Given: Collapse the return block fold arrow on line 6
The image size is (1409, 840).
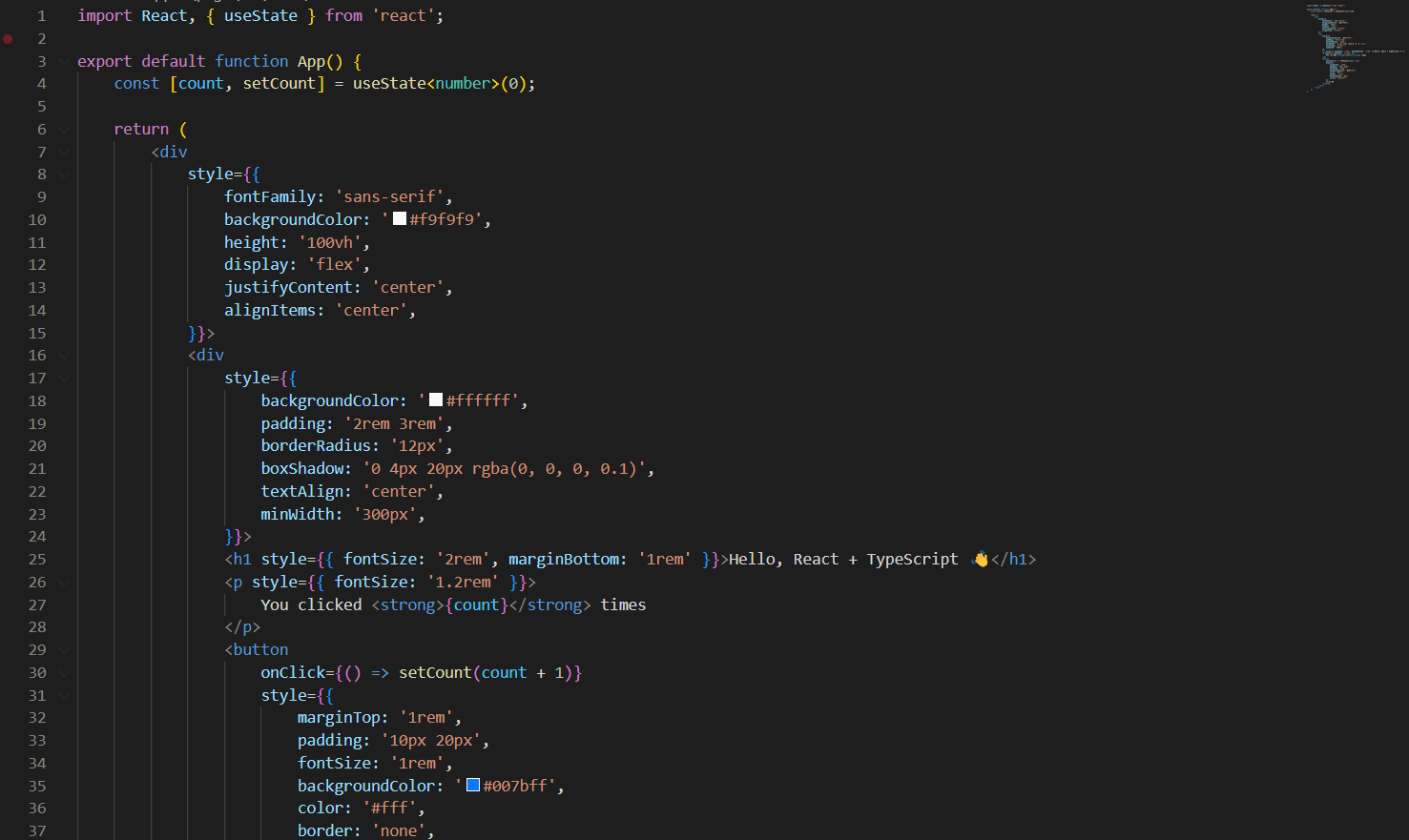Looking at the screenshot, I should pos(64,130).
